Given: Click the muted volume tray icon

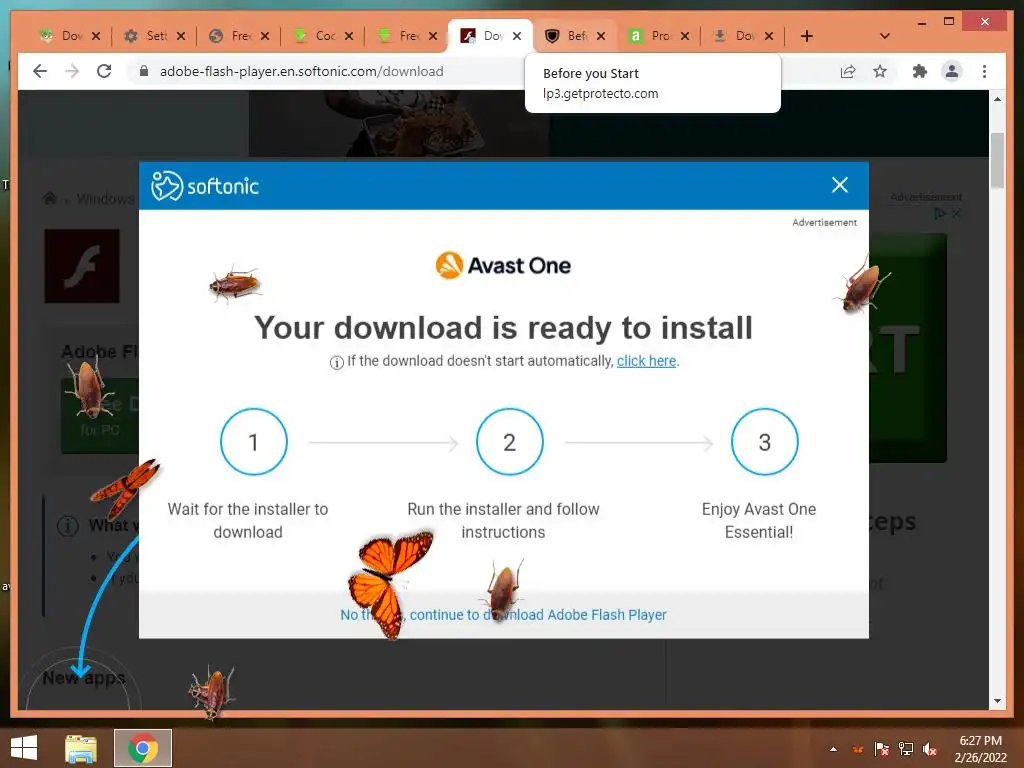Looking at the screenshot, I should click(x=930, y=749).
